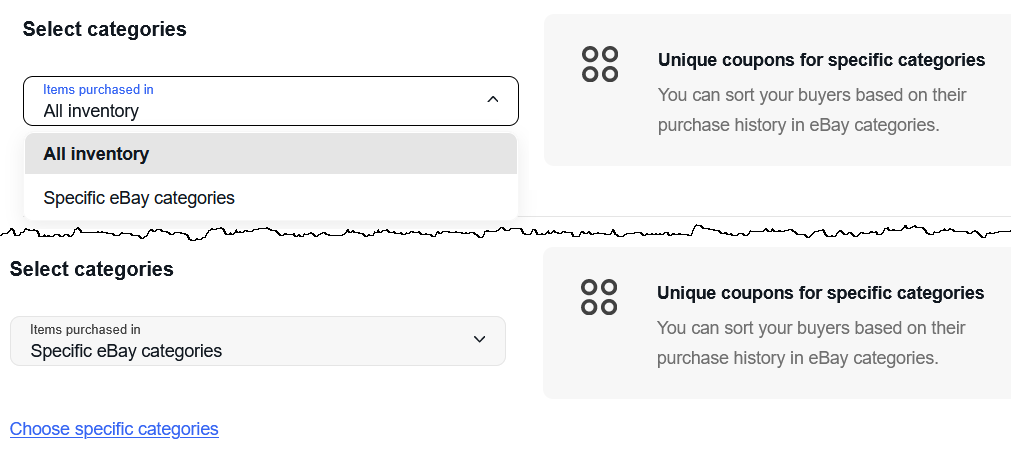Image resolution: width=1011 pixels, height=462 pixels.
Task: Click the chevron-down arrow on Specific eBay categories
Action: point(479,339)
